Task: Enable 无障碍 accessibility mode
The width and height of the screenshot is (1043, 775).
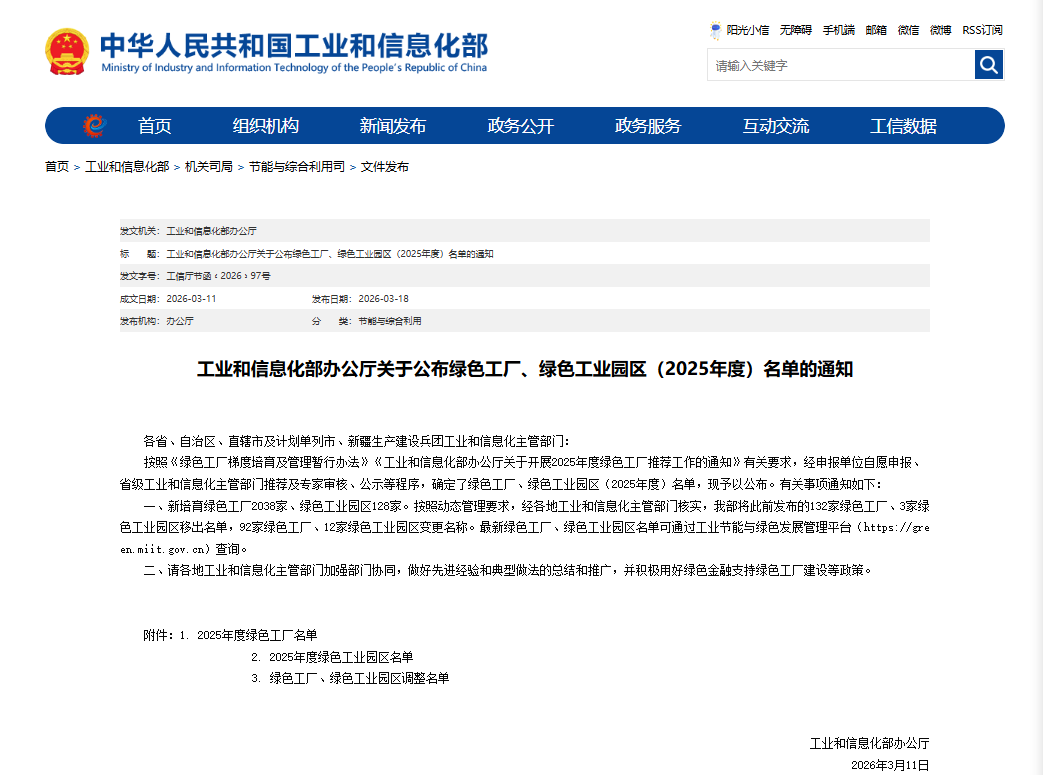Action: pos(796,30)
